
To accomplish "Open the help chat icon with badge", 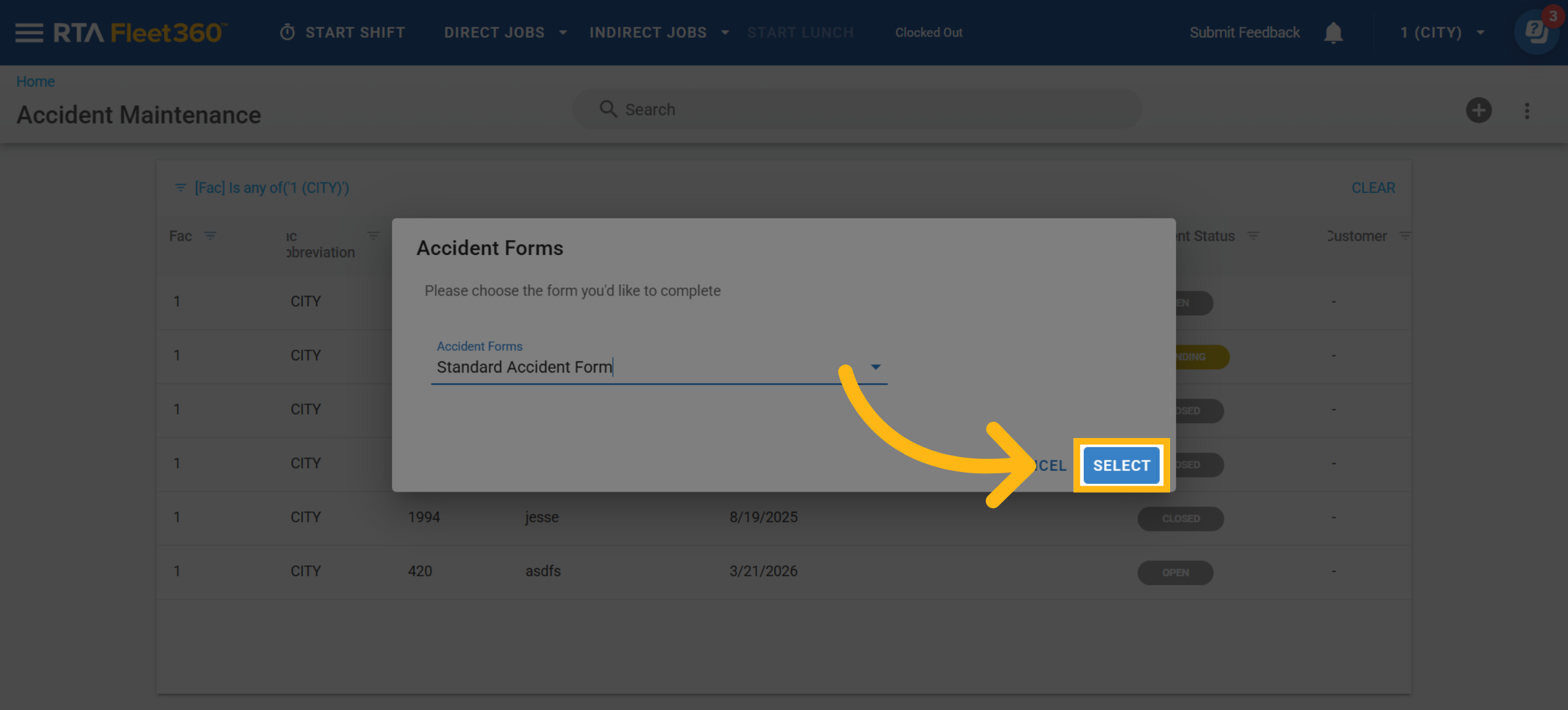I will point(1537,31).
